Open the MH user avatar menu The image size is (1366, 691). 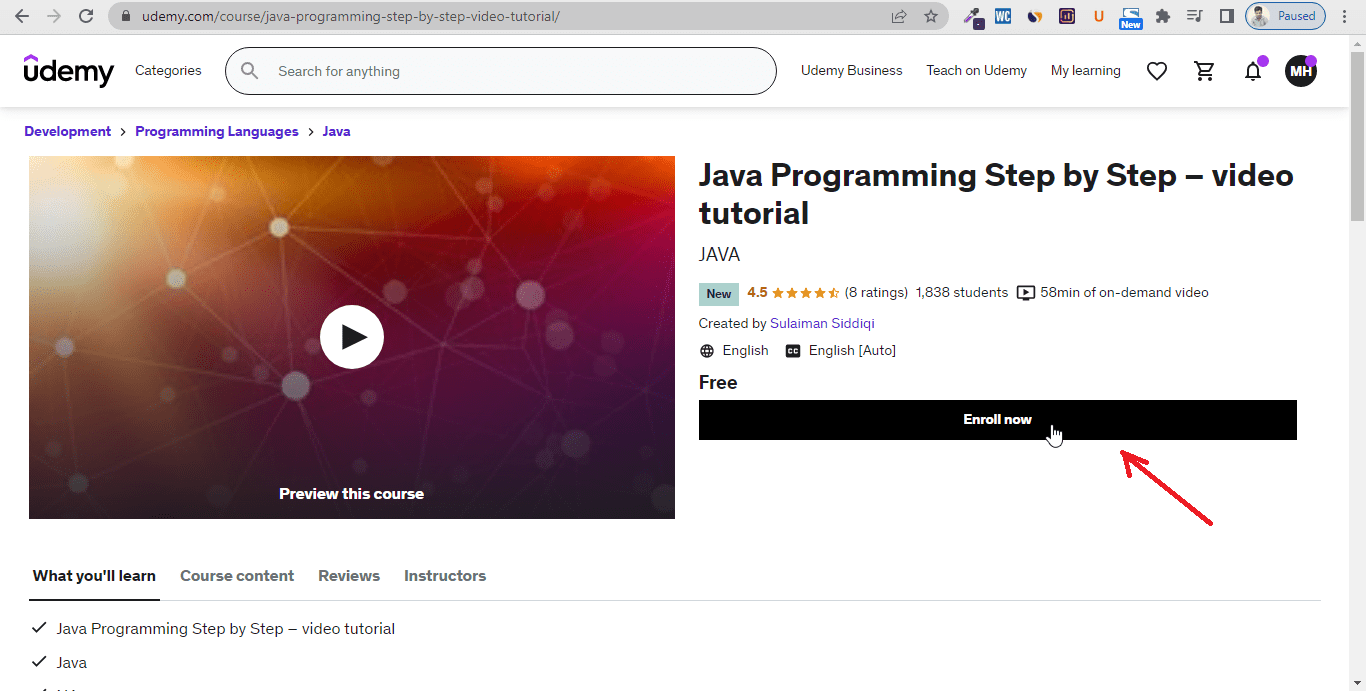tap(1301, 71)
